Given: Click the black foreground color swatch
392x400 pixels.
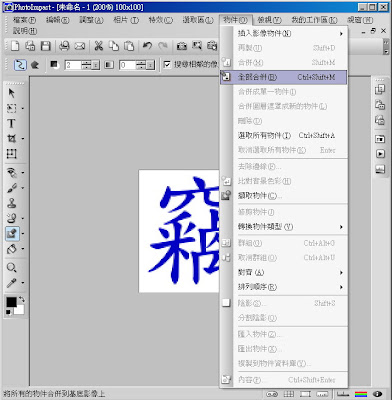Looking at the screenshot, I should pyautogui.click(x=11, y=302).
